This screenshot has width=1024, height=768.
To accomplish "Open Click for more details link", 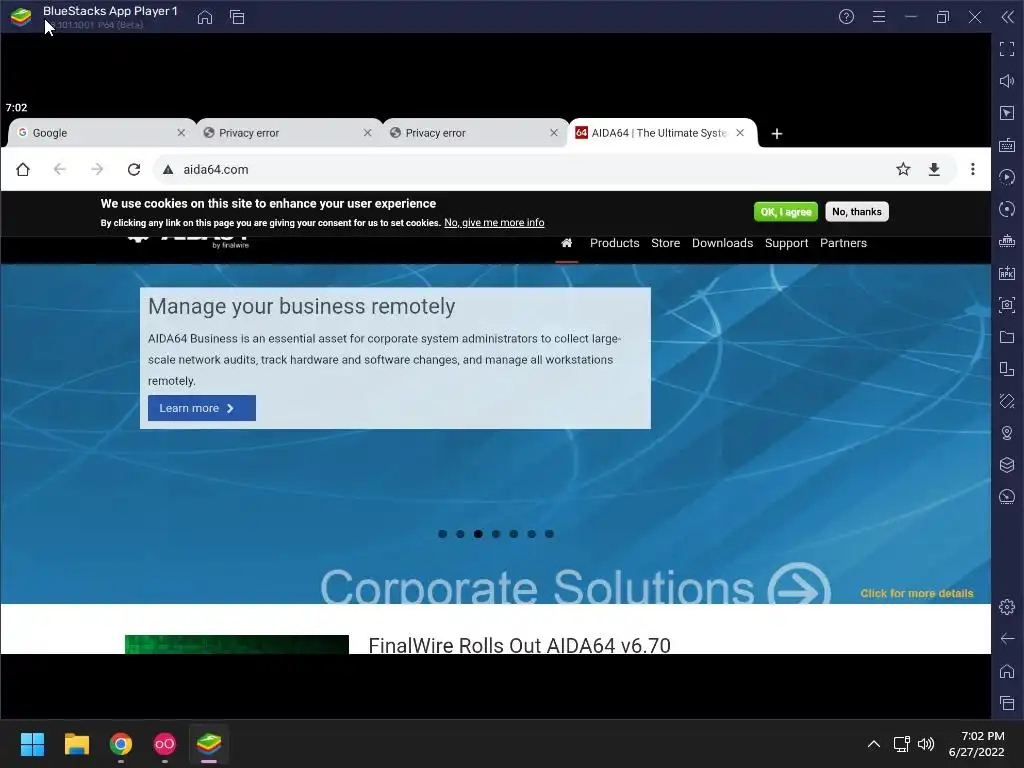I will tap(916, 594).
